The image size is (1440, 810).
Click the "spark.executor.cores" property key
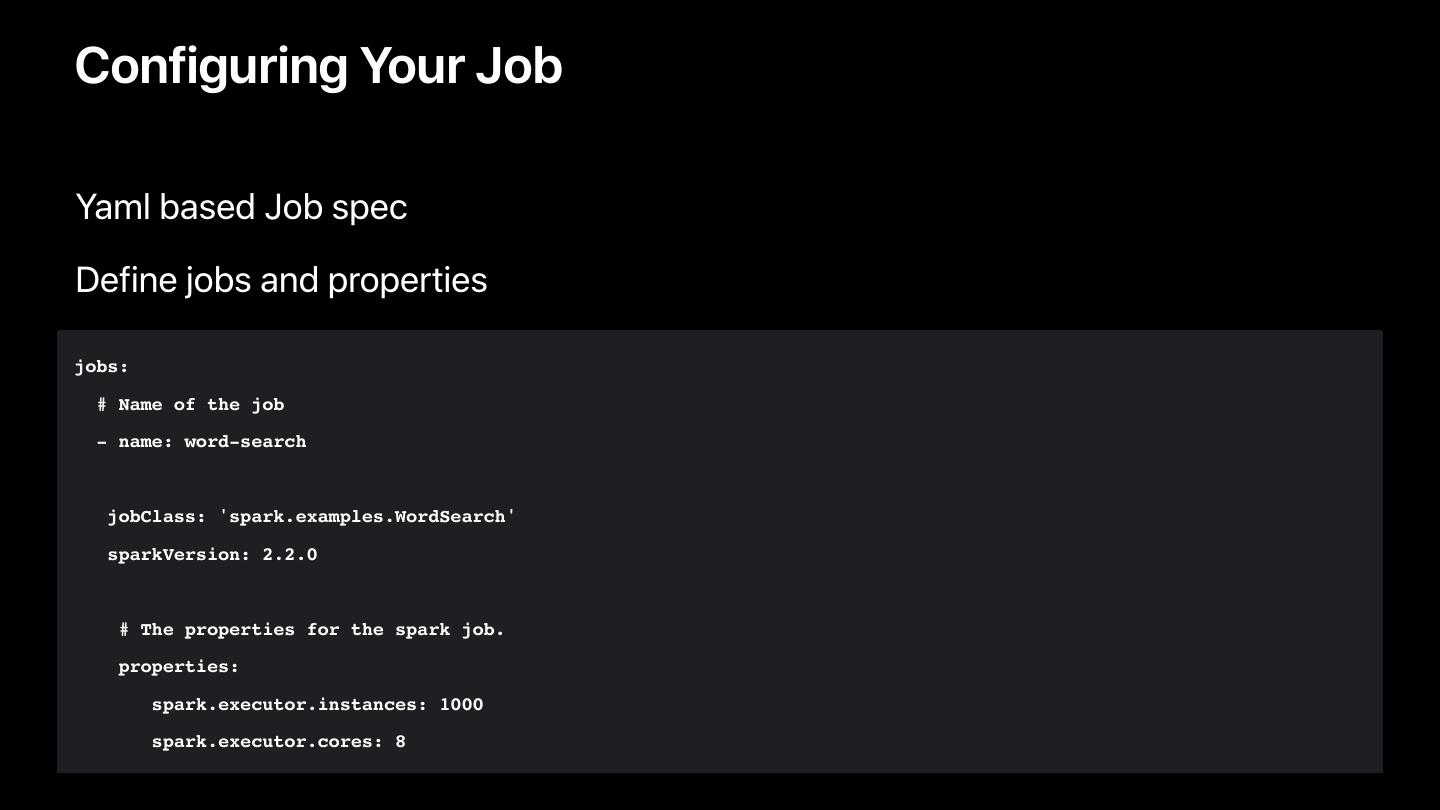pyautogui.click(x=262, y=742)
